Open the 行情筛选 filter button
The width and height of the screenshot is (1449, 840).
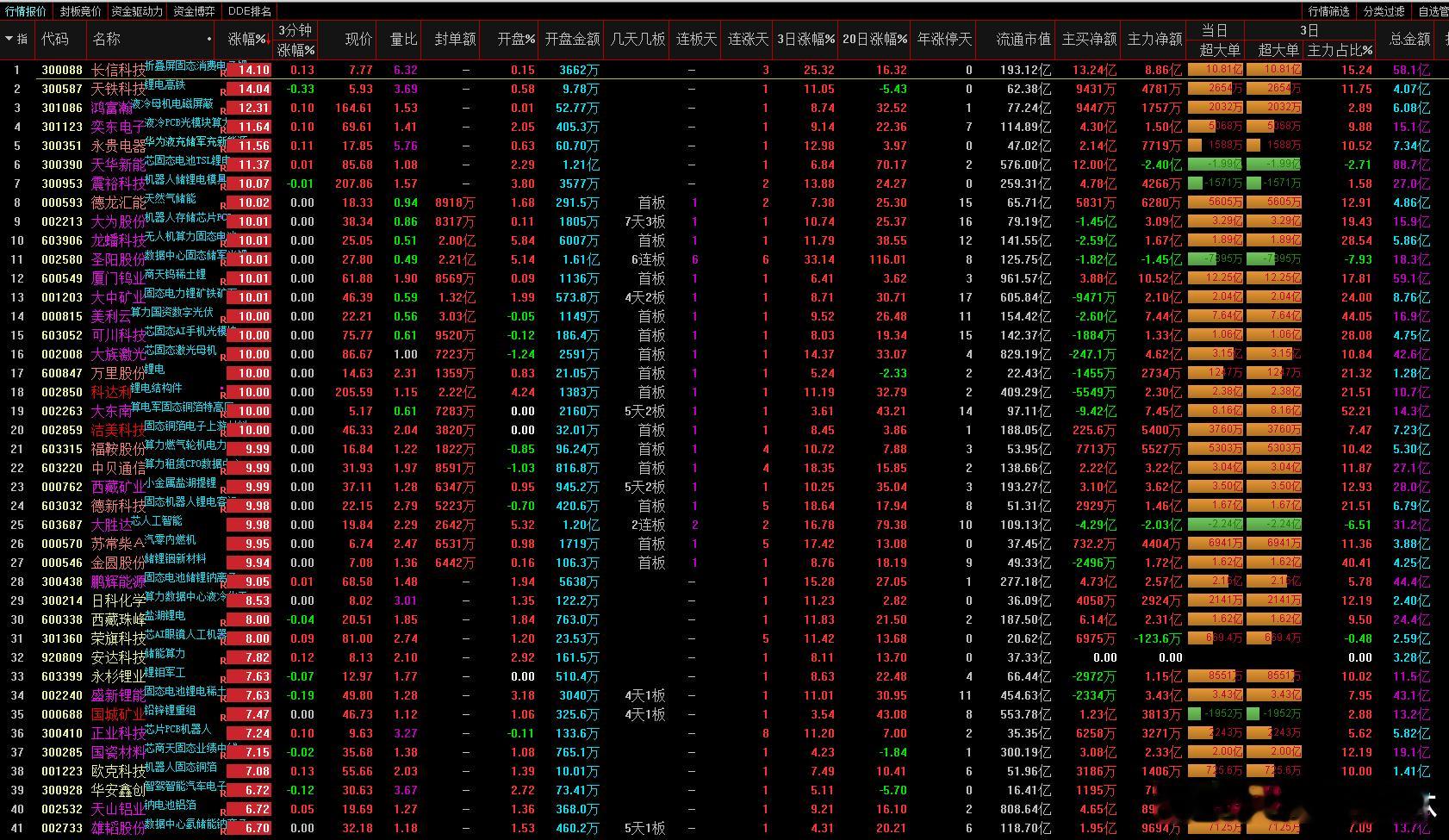pyautogui.click(x=1329, y=11)
